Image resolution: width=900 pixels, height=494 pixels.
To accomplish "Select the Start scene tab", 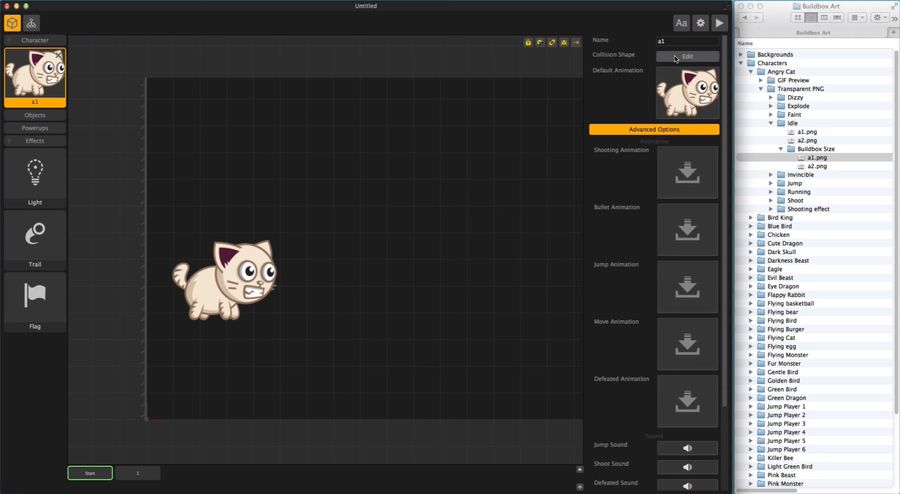I will tap(90, 473).
